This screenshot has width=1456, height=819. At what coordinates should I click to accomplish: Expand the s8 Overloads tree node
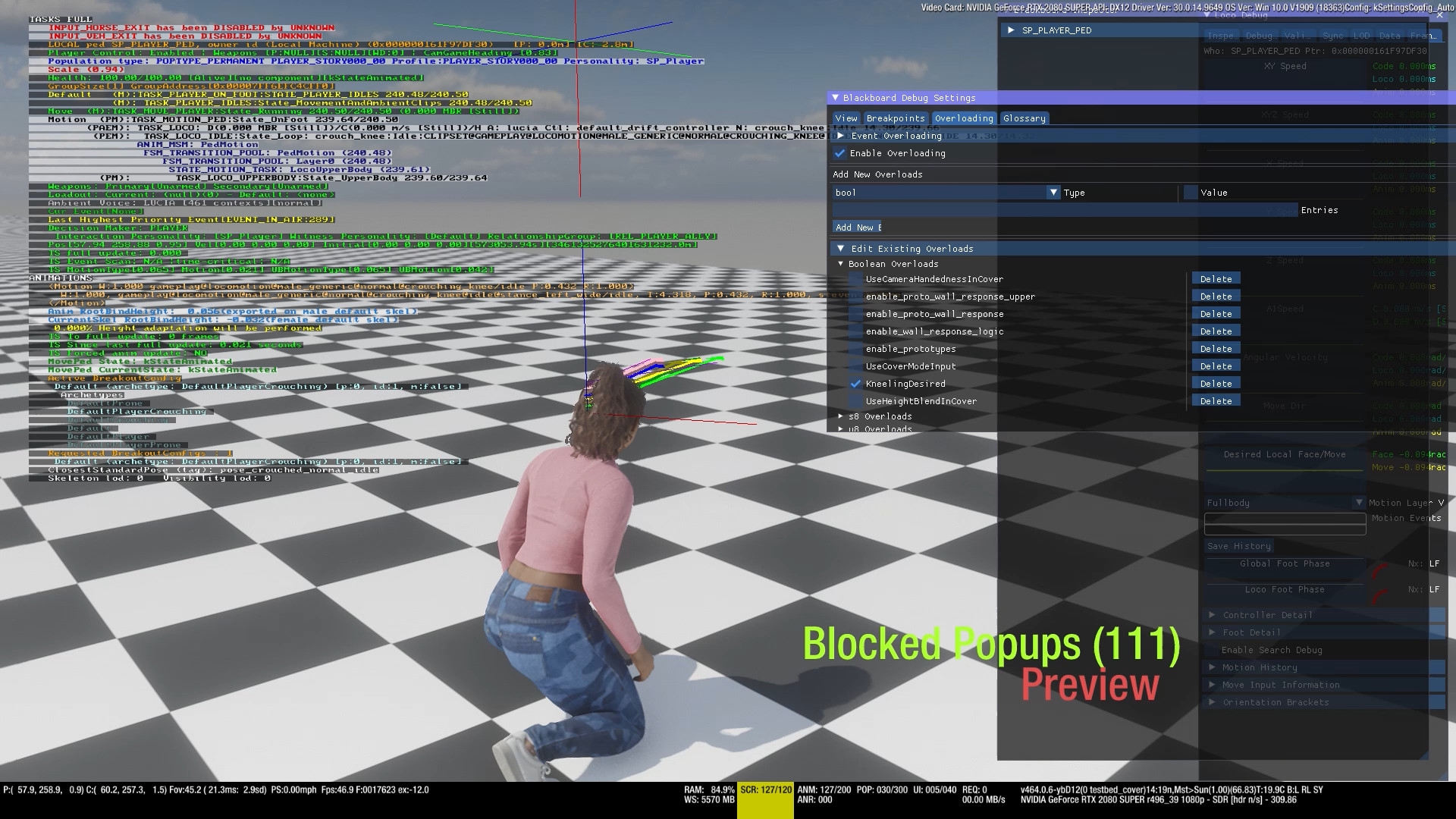(x=840, y=416)
